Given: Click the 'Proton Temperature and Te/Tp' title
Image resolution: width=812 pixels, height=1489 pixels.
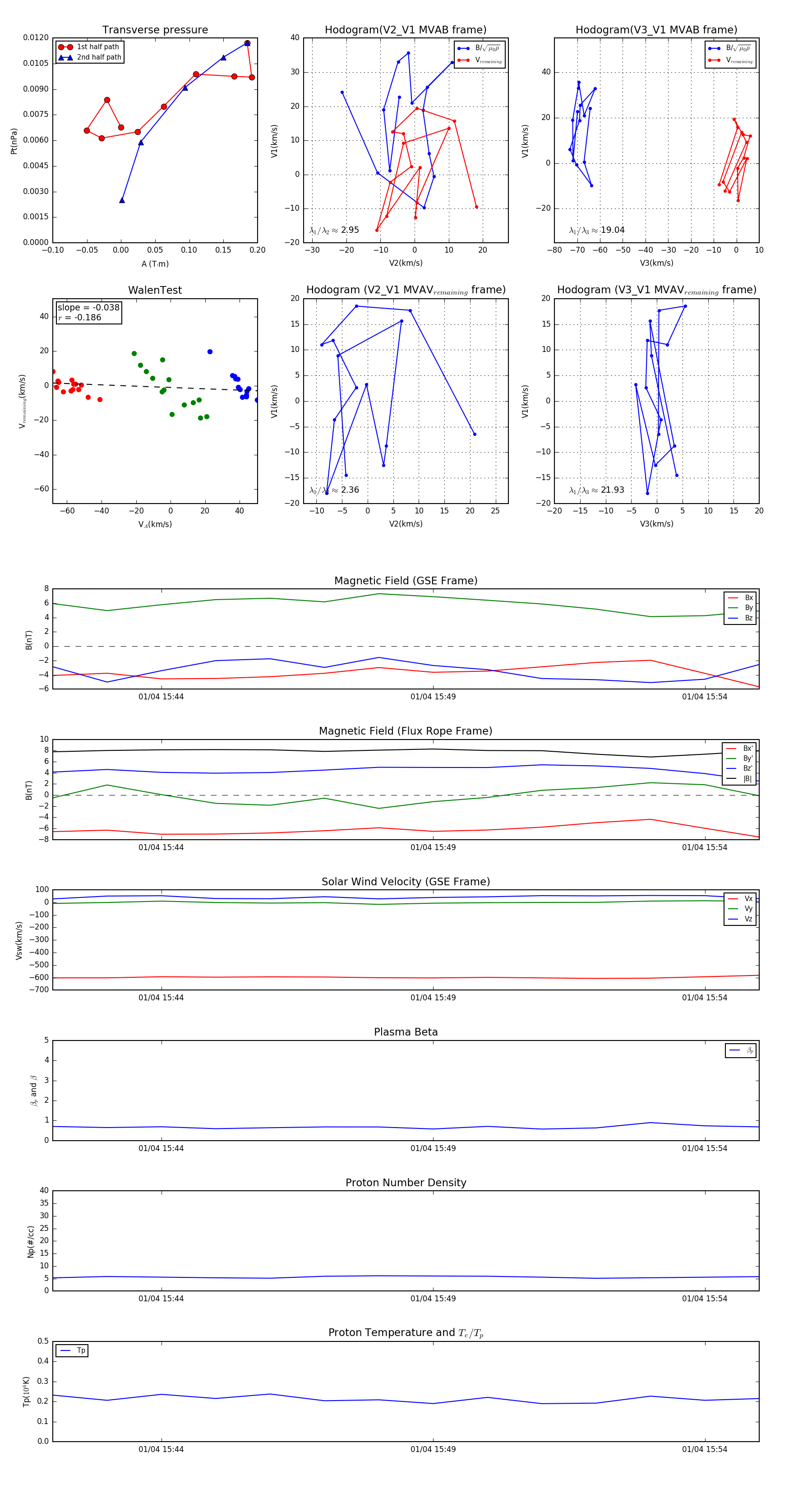Looking at the screenshot, I should coord(406,1333).
